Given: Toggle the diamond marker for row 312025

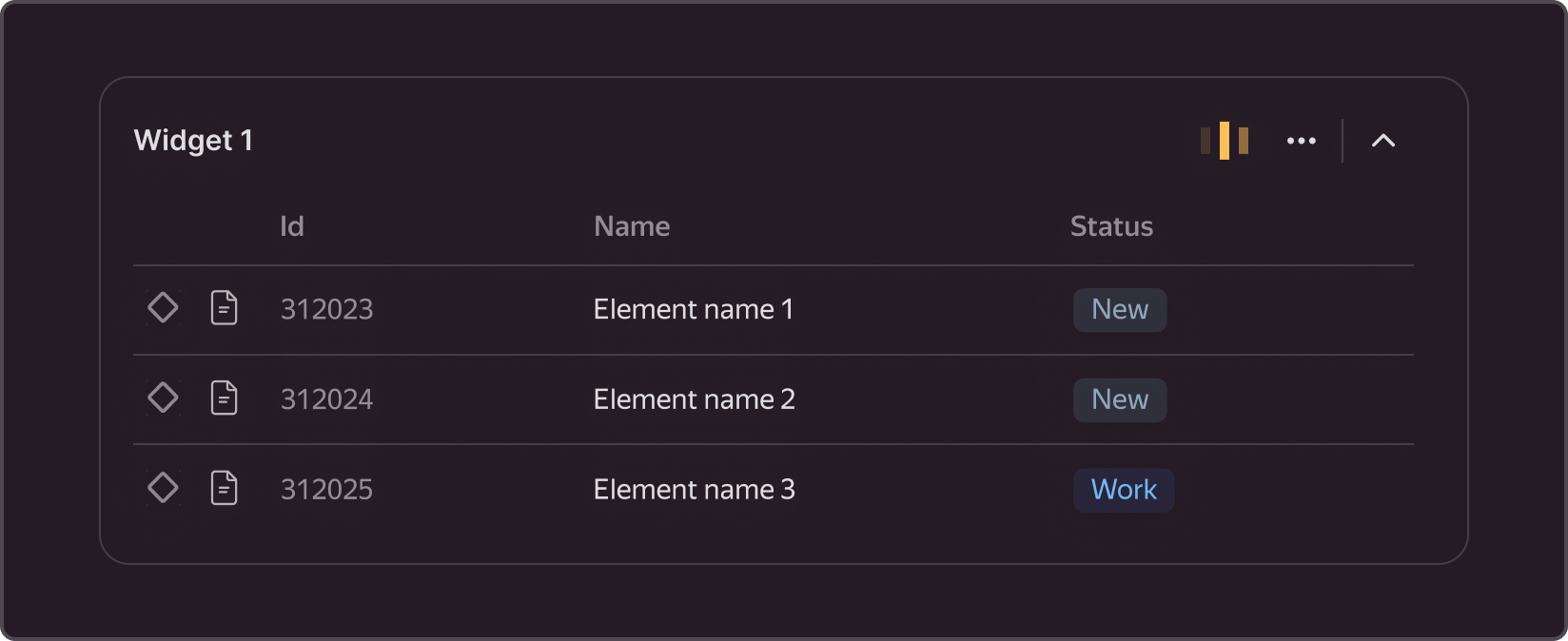Looking at the screenshot, I should [163, 488].
